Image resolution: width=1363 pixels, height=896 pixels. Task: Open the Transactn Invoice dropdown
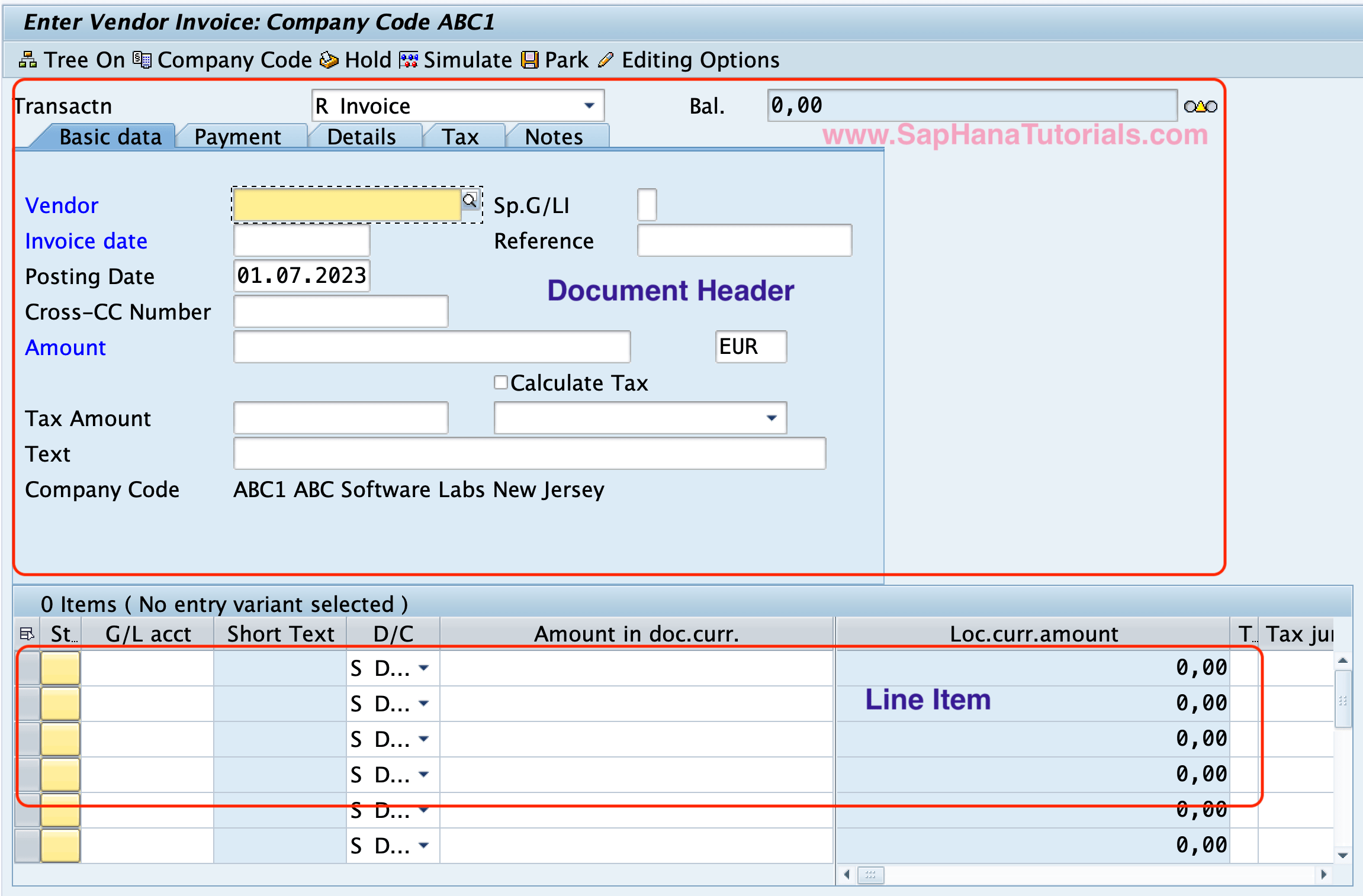click(x=589, y=105)
